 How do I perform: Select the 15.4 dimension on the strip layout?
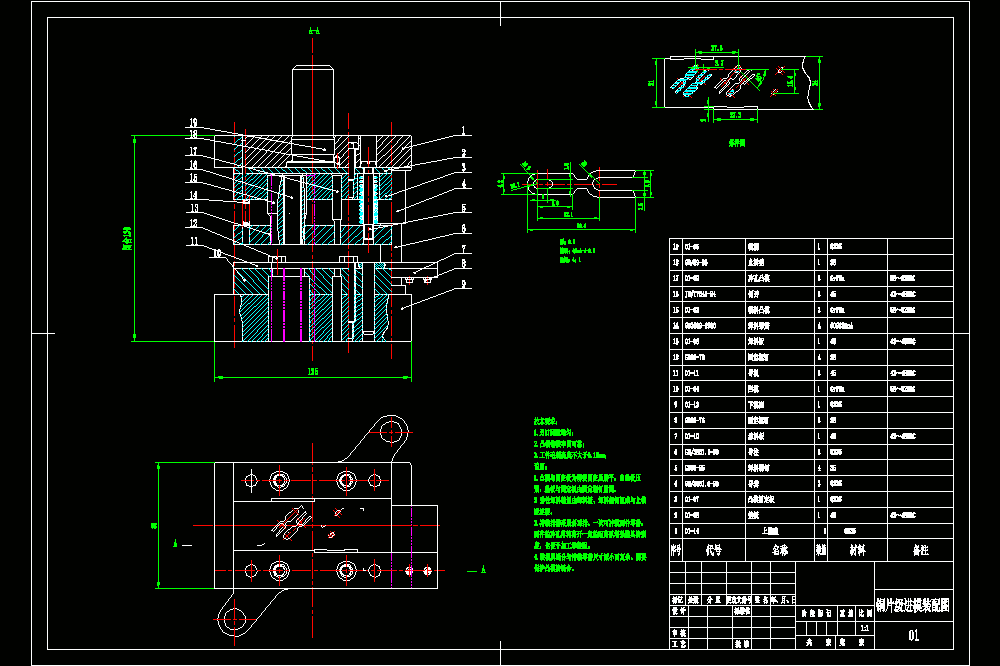click(x=790, y=81)
